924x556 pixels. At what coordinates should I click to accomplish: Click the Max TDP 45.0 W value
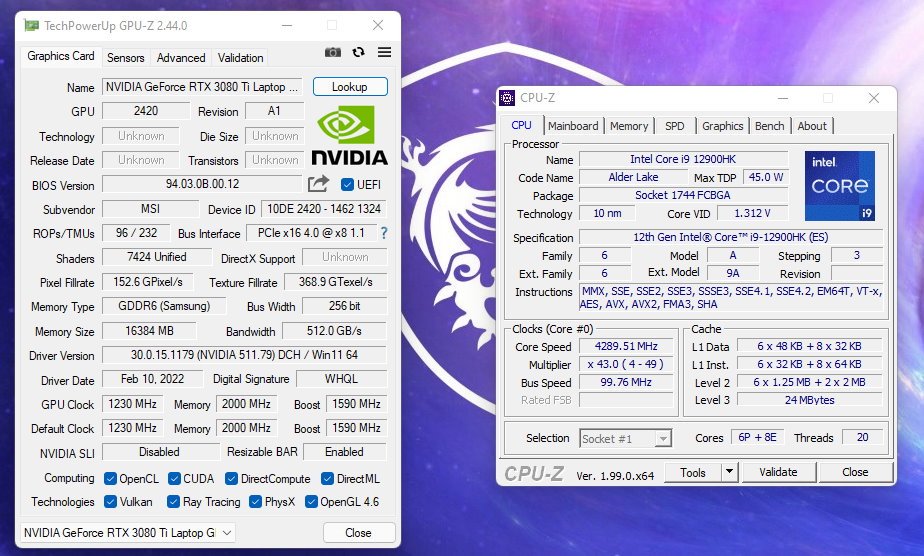pos(766,177)
